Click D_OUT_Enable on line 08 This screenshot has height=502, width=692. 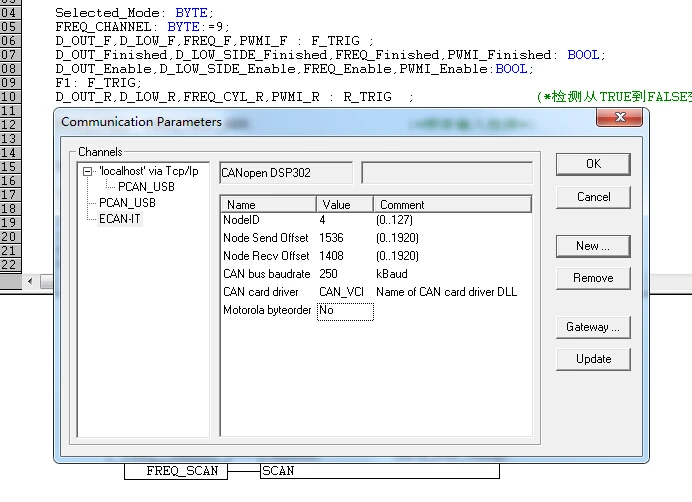coord(103,69)
